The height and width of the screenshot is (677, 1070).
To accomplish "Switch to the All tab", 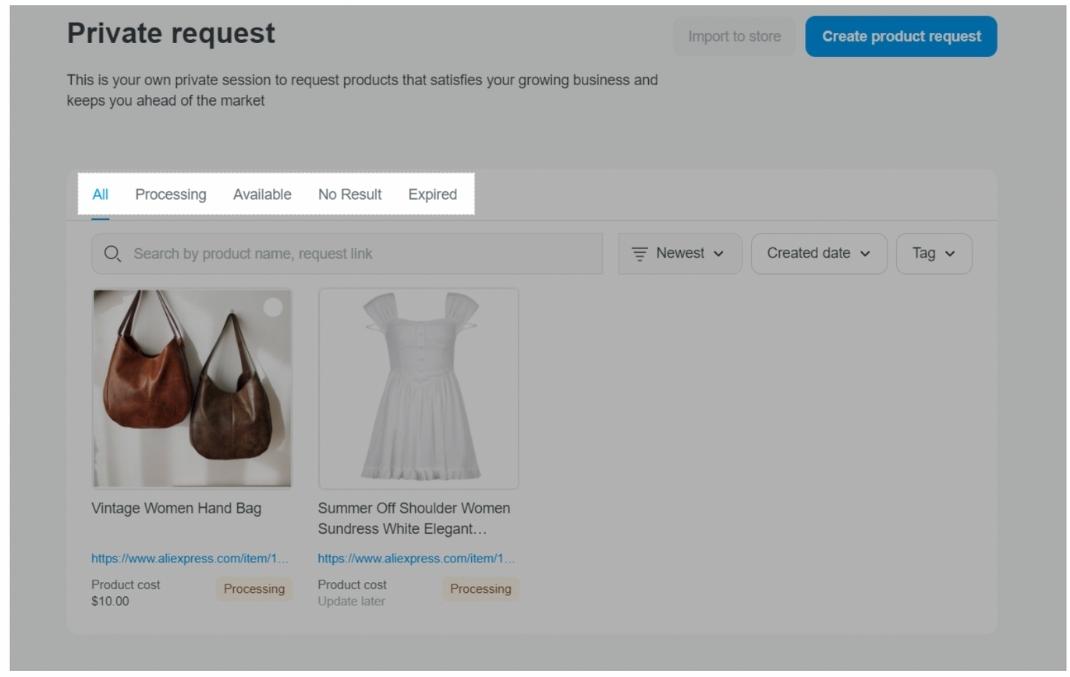I will point(100,195).
